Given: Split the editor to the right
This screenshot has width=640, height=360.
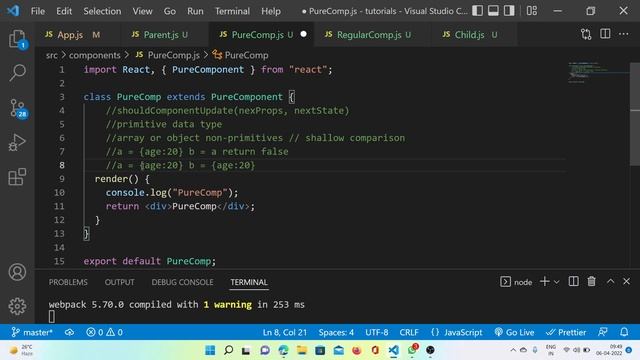Looking at the screenshot, I should 605,34.
